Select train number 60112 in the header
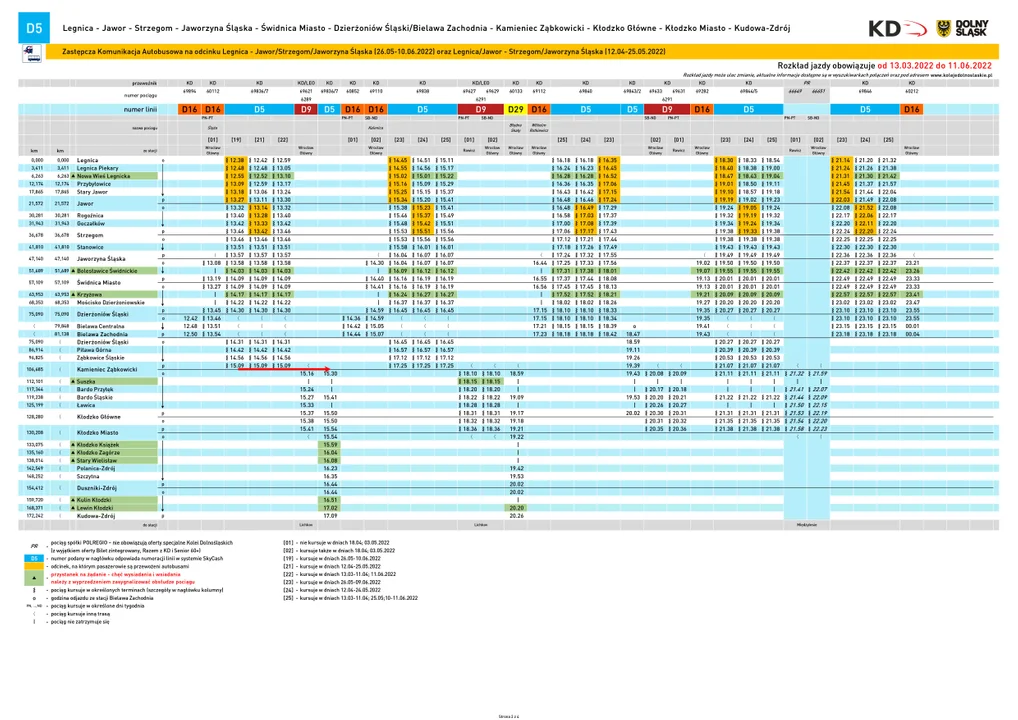Image resolution: width=1018 pixels, height=720 pixels. tap(213, 92)
